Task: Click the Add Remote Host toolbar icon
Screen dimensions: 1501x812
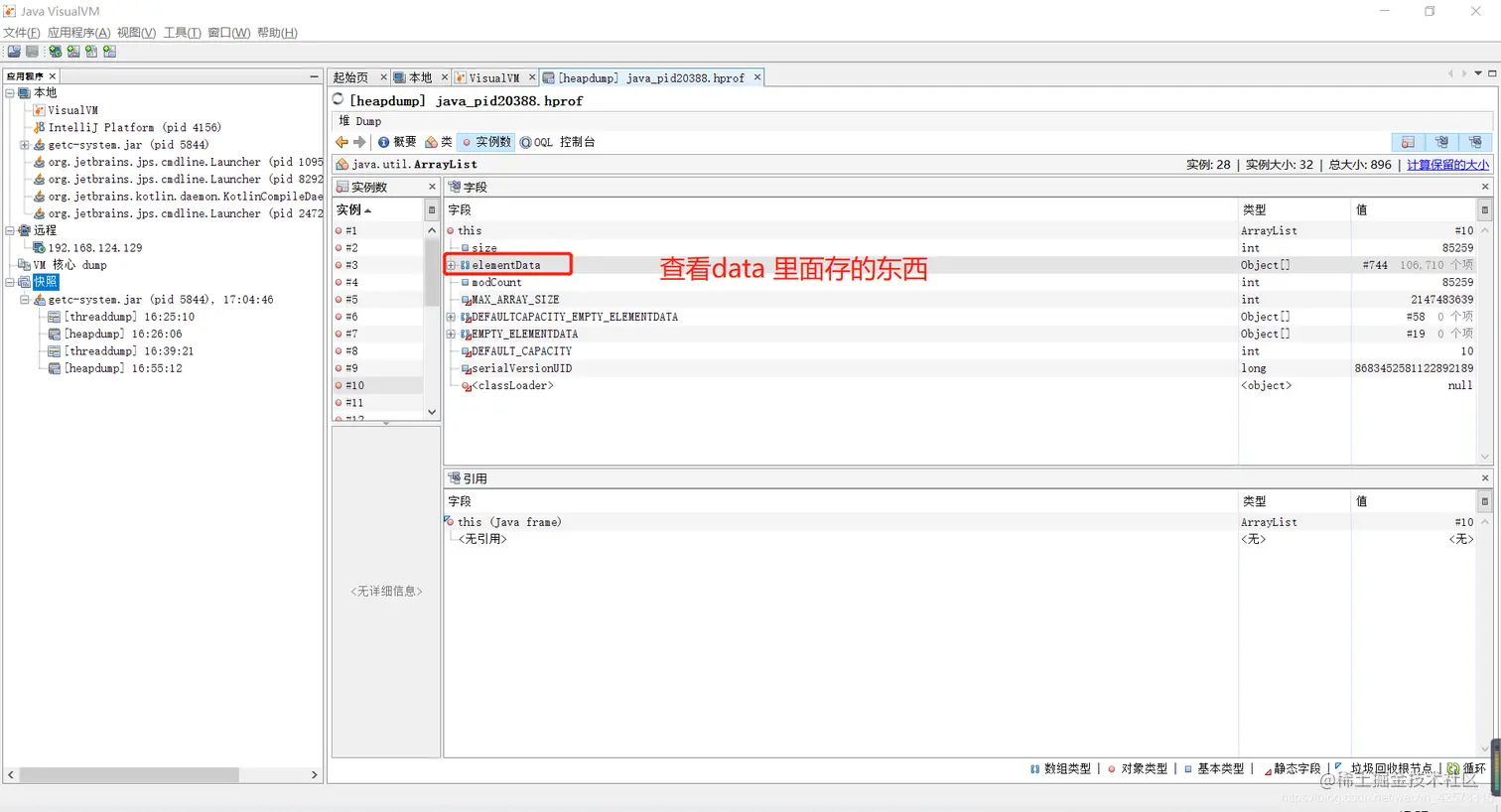Action: 56,52
